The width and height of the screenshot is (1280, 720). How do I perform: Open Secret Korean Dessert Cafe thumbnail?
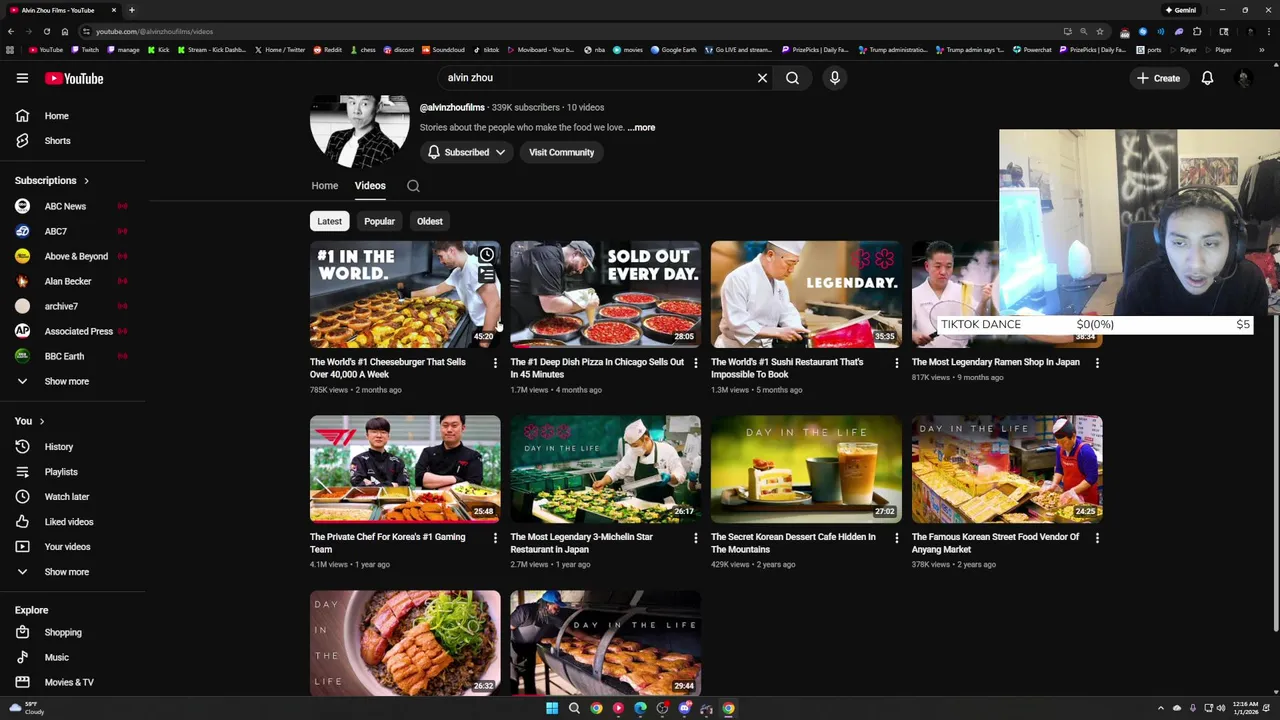tap(806, 469)
